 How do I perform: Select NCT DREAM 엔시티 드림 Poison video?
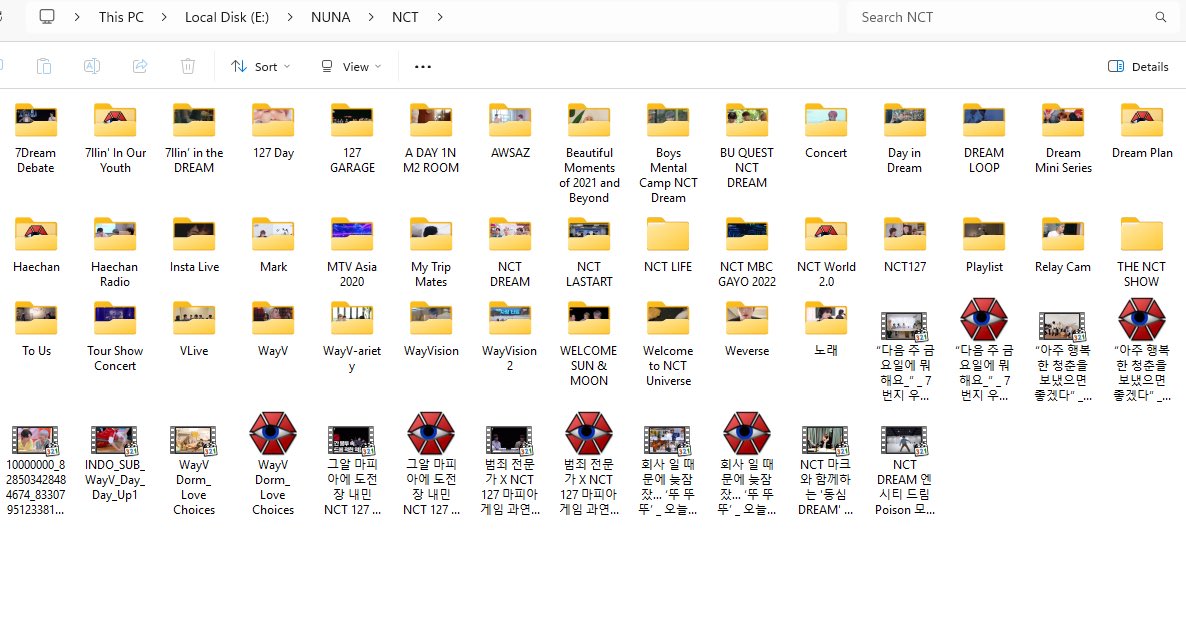905,471
